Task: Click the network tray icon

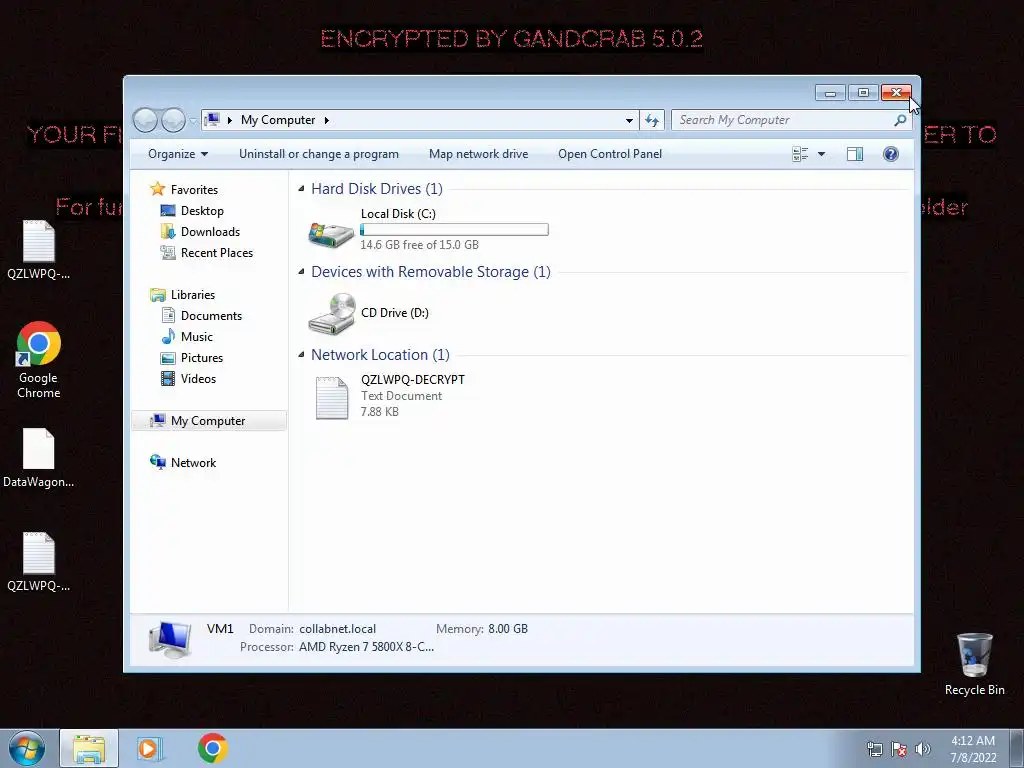Action: [874, 749]
